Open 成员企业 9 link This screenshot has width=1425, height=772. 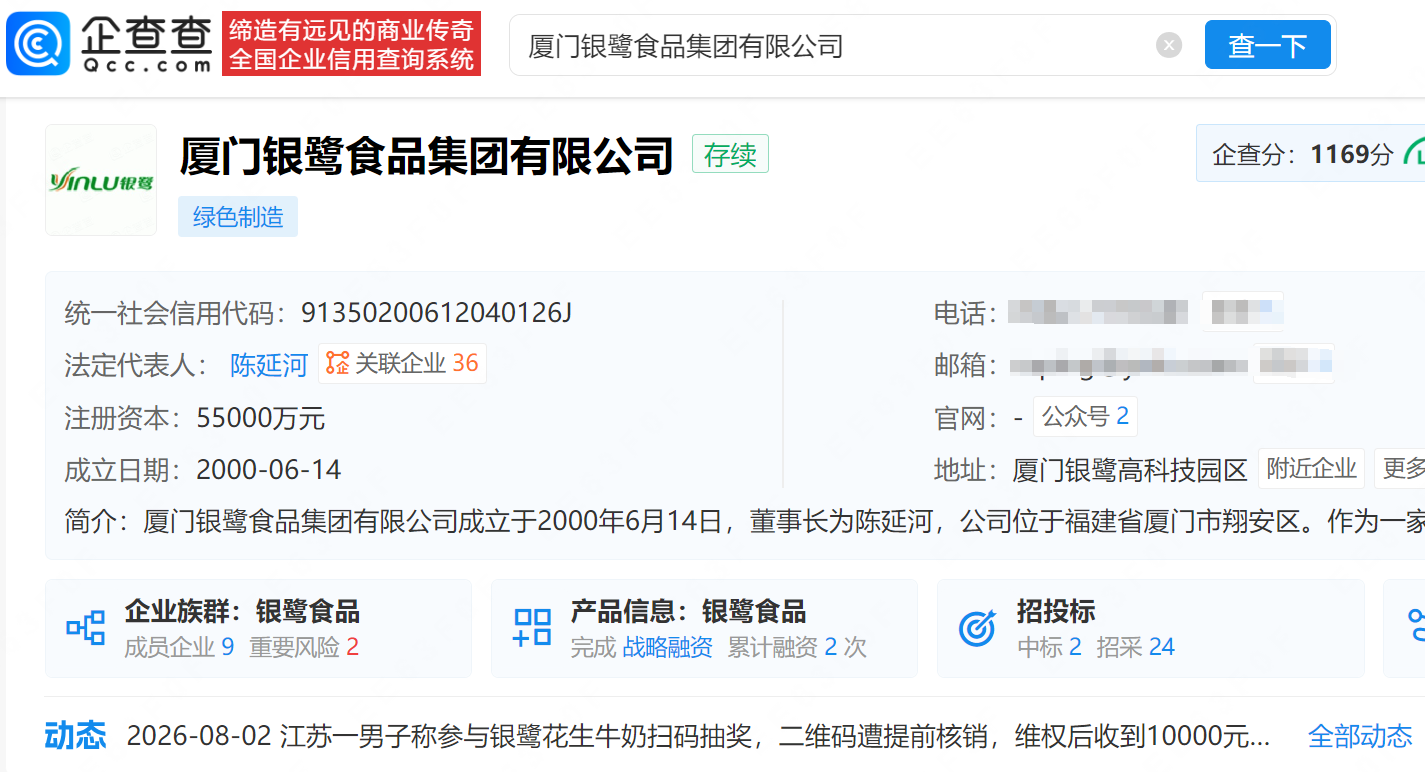click(179, 648)
